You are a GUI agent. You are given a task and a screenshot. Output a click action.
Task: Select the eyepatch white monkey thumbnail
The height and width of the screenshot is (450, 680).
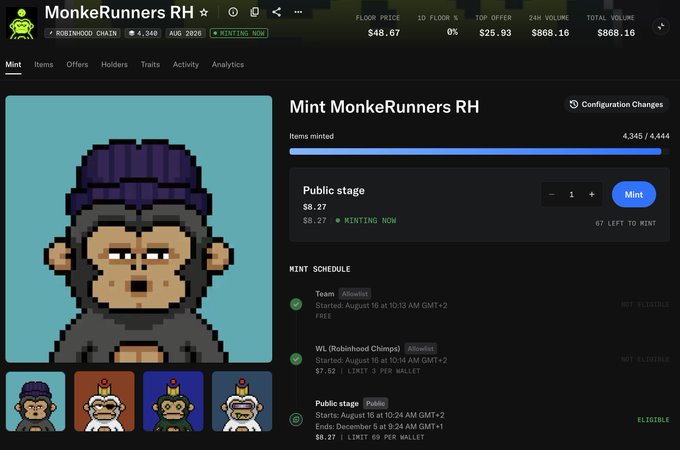click(104, 401)
